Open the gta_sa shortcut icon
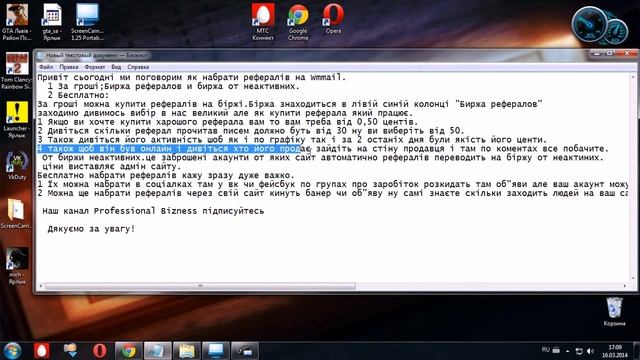Viewport: 640px width, 360px height. point(52,21)
